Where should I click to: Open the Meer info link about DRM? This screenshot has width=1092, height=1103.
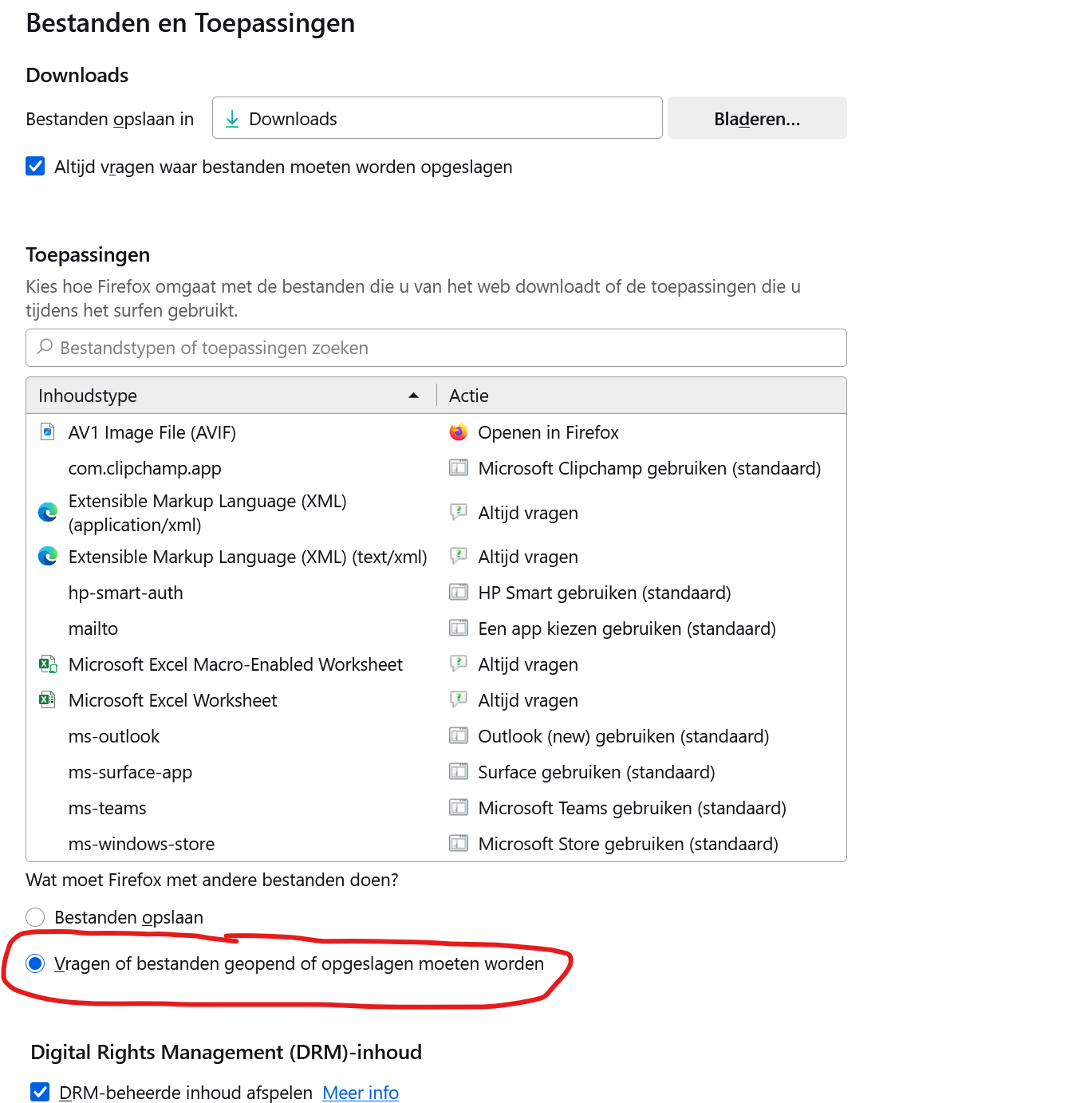point(361,1092)
